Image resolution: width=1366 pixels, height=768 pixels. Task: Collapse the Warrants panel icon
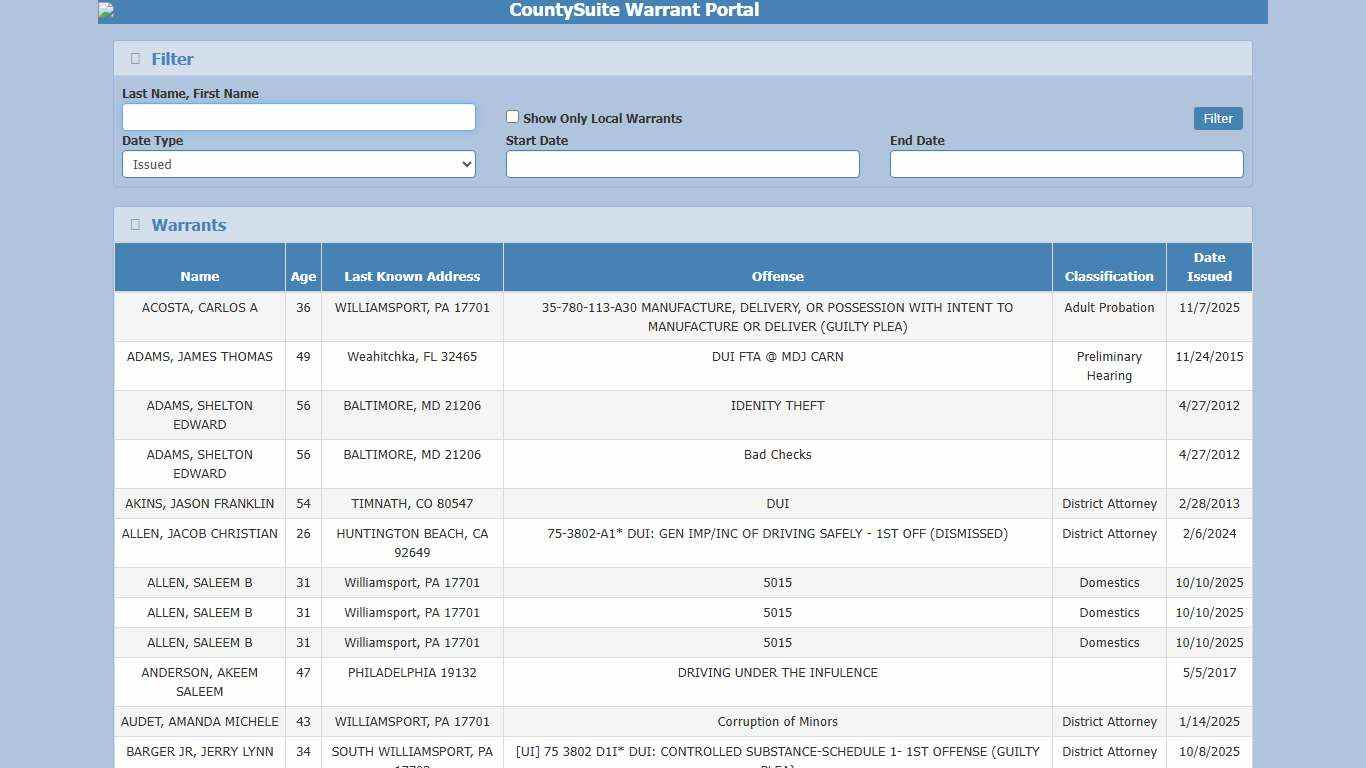point(135,224)
